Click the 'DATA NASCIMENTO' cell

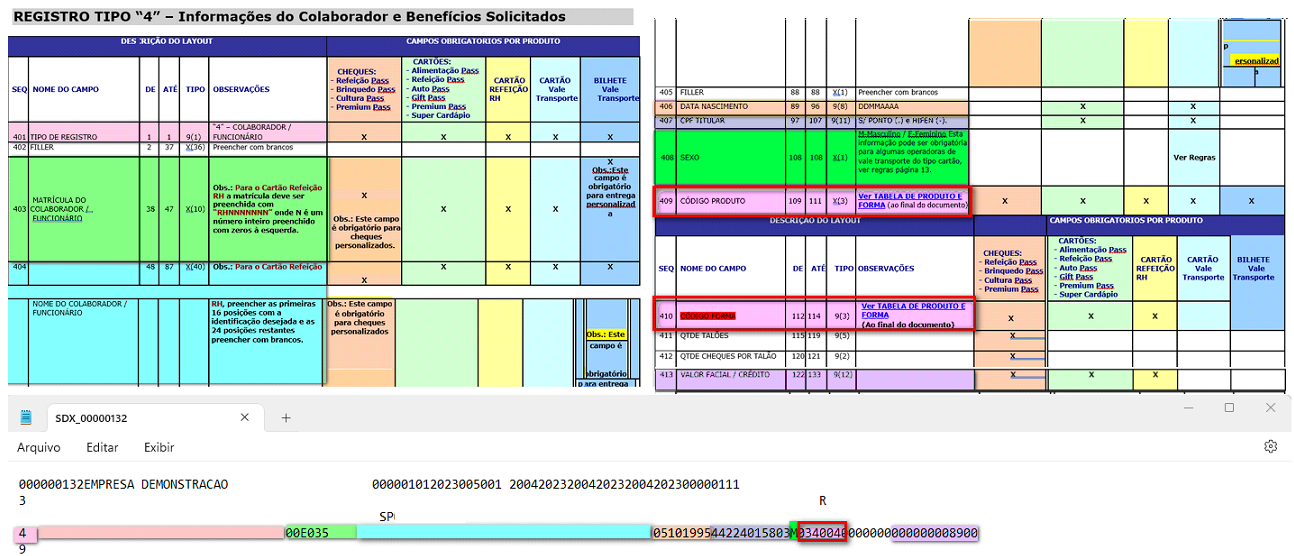pos(733,106)
